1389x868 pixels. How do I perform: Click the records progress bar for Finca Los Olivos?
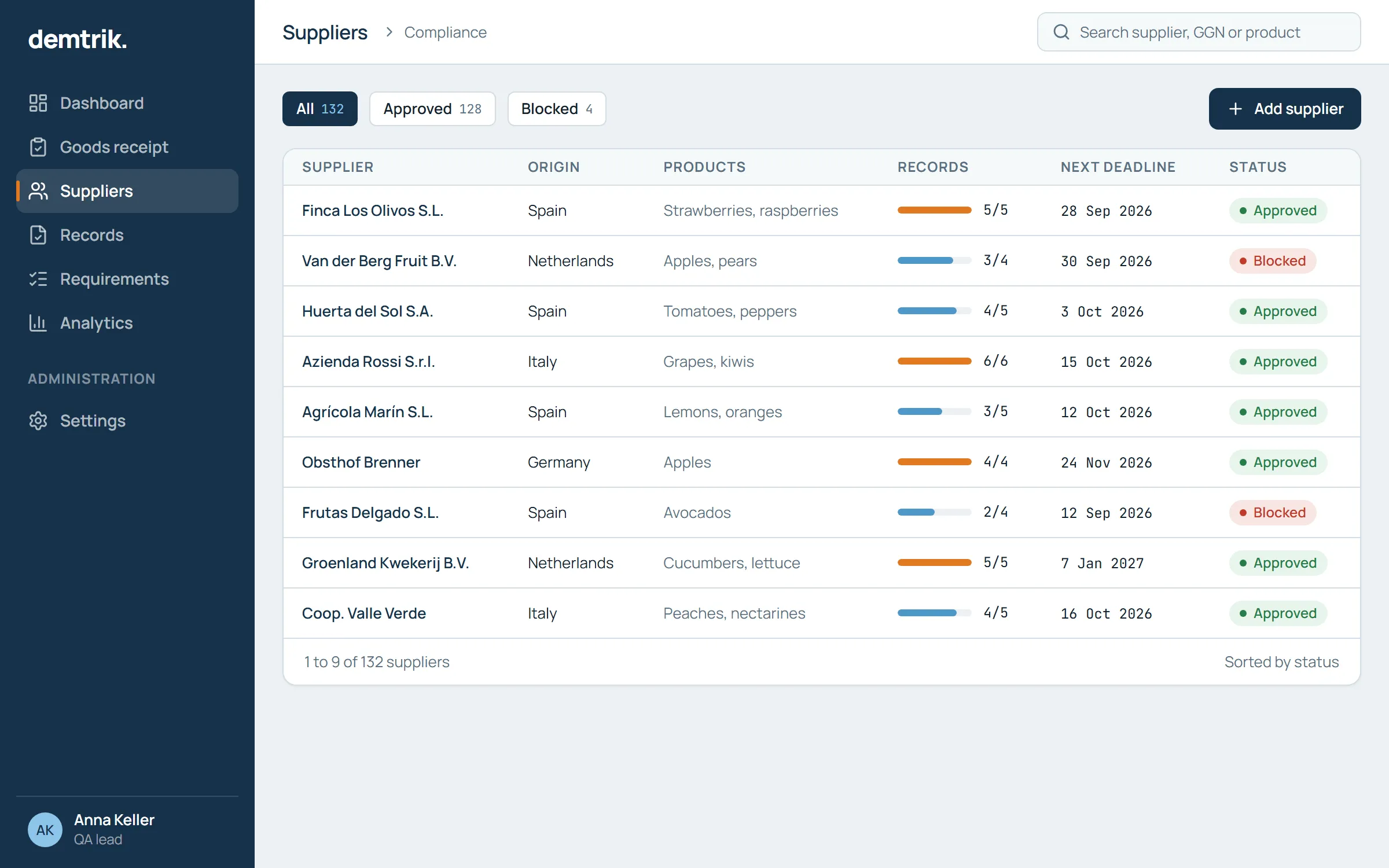[x=935, y=210]
